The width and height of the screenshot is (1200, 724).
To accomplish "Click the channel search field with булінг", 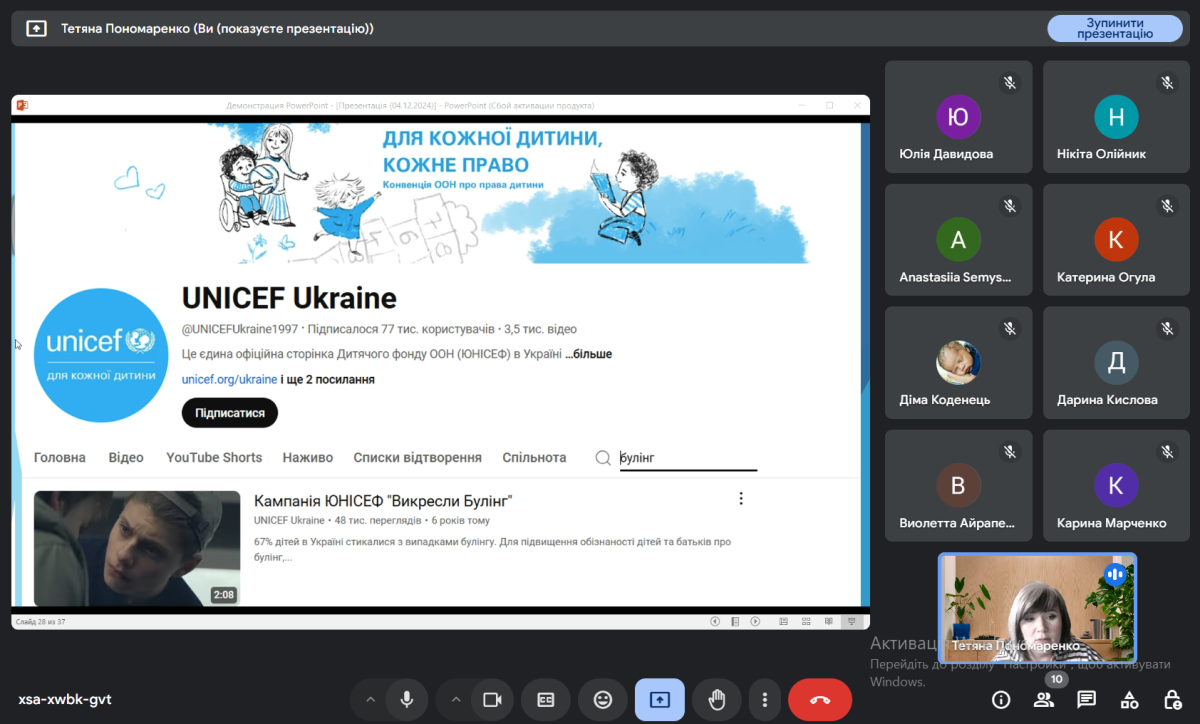I will tap(688, 458).
